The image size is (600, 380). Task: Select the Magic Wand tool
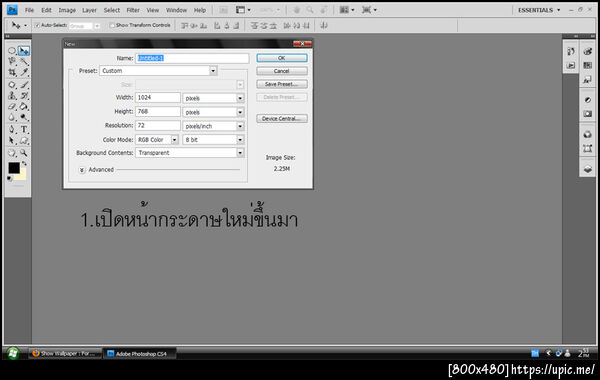click(24, 61)
